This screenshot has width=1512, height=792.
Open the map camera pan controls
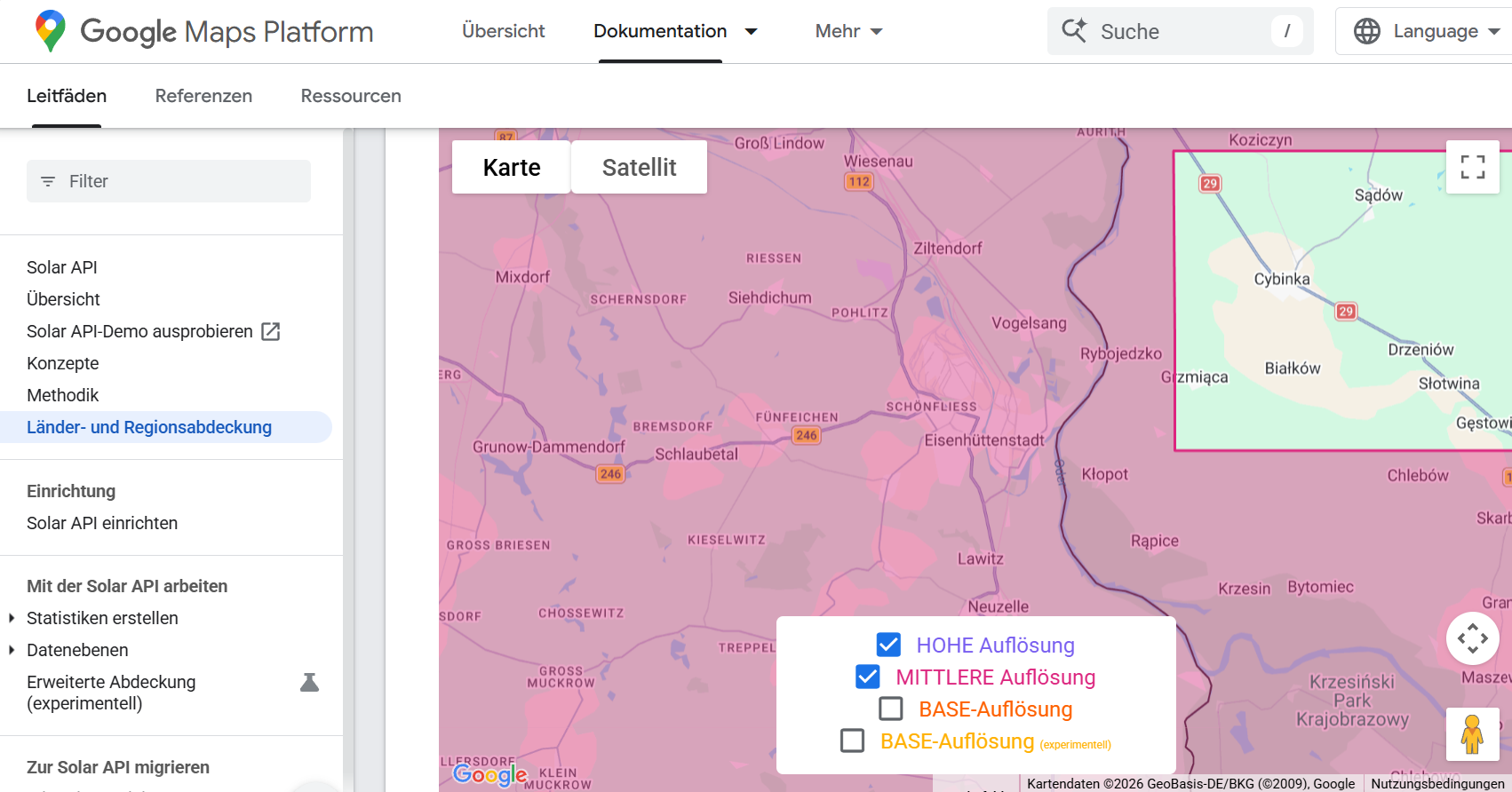pos(1472,638)
